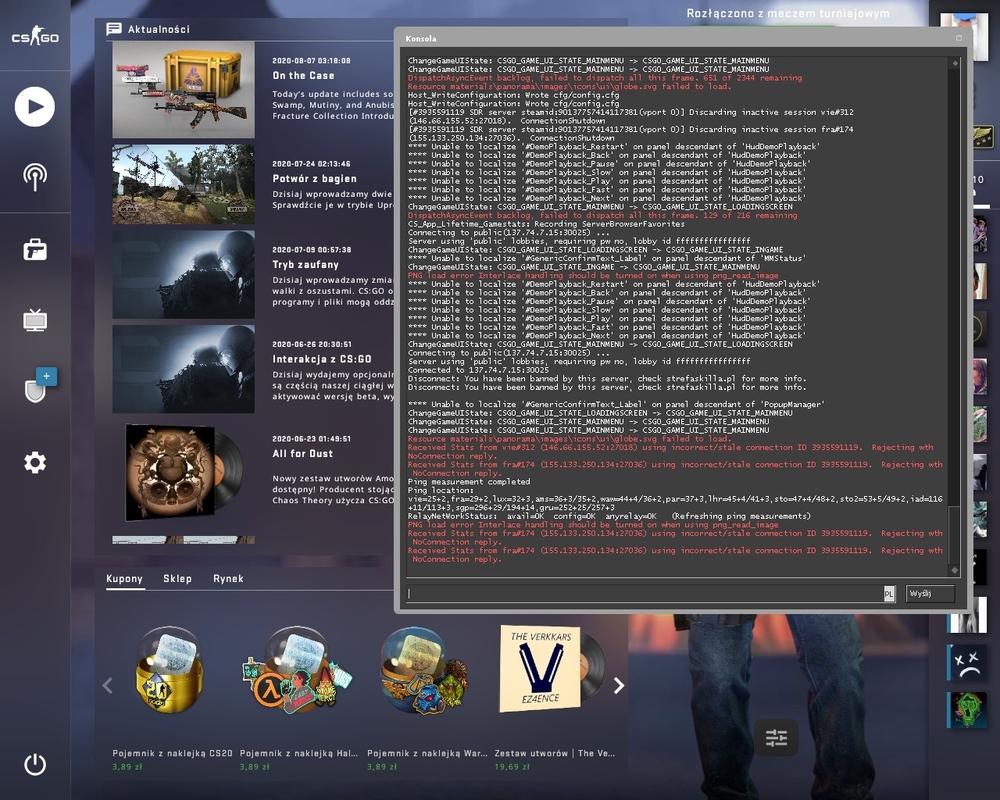Screen dimensions: 1000x800
Task: Select the green skull friend avatar
Action: [x=967, y=710]
